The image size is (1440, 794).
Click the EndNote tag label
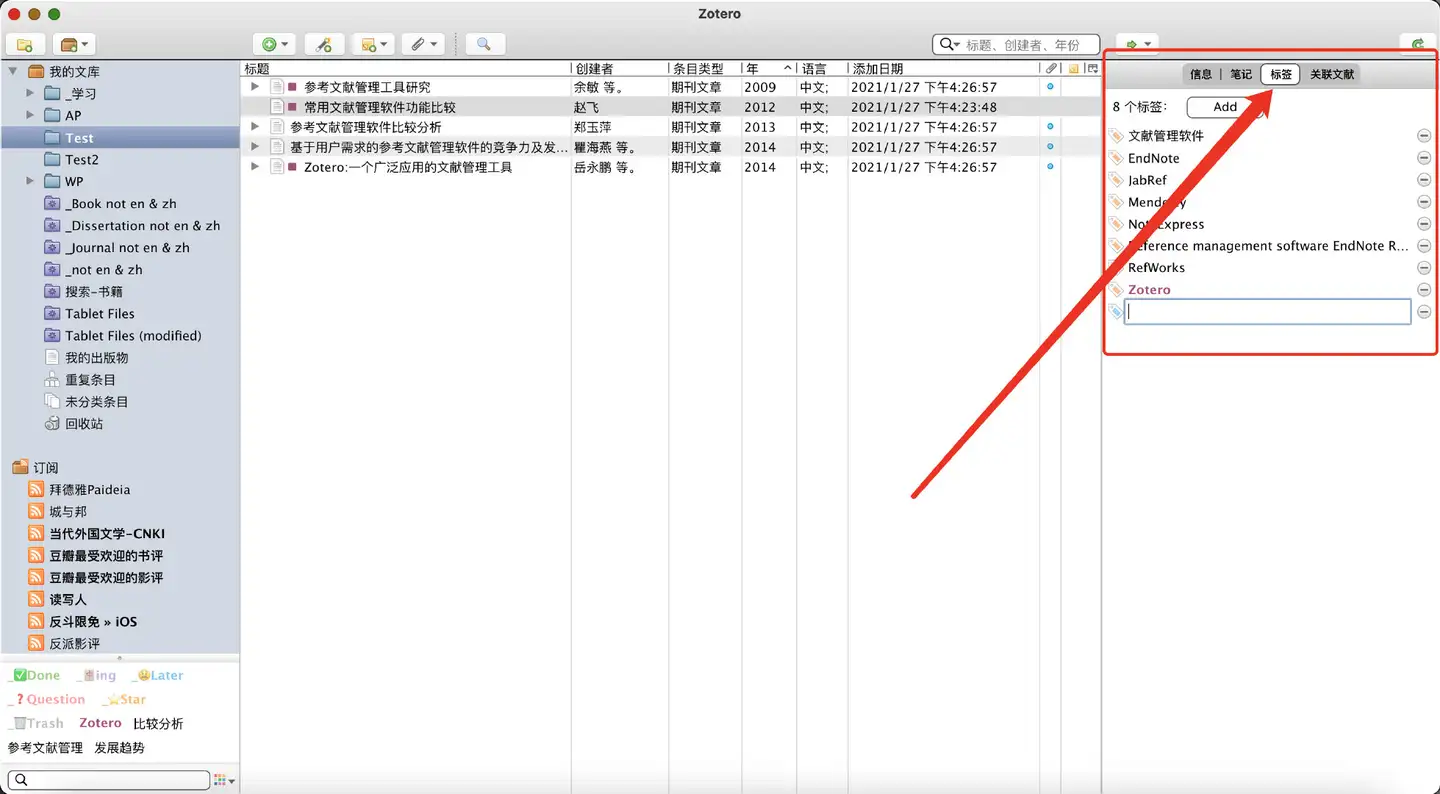click(1153, 158)
